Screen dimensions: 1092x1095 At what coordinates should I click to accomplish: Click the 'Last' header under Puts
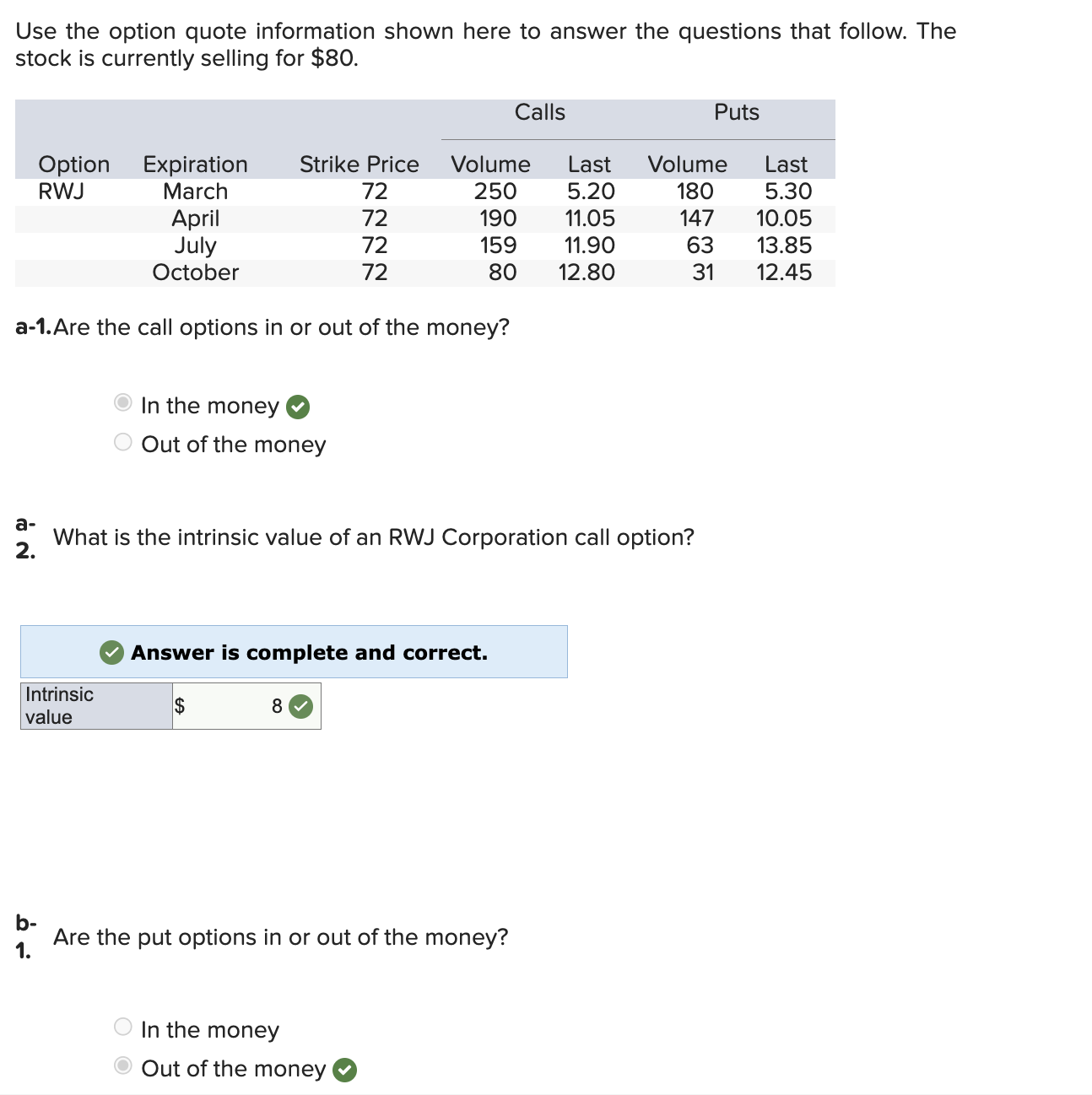click(x=786, y=164)
